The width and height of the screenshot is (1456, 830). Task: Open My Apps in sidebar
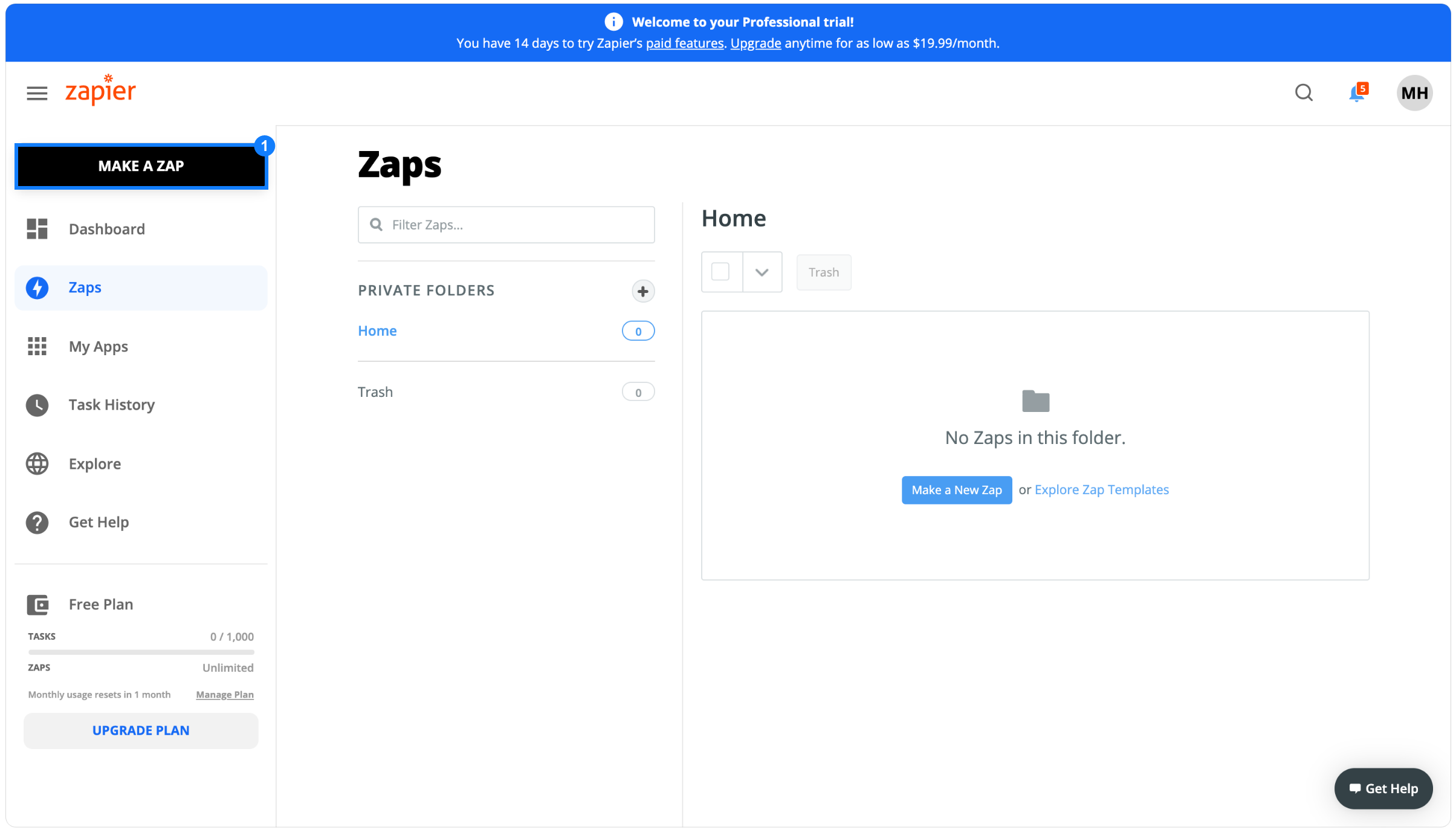pyautogui.click(x=141, y=346)
